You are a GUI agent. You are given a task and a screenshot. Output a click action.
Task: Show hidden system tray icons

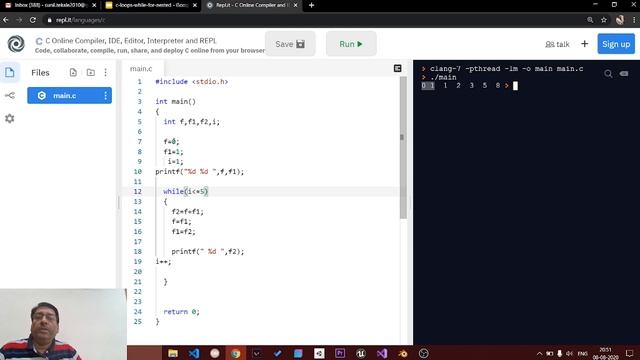coord(540,353)
